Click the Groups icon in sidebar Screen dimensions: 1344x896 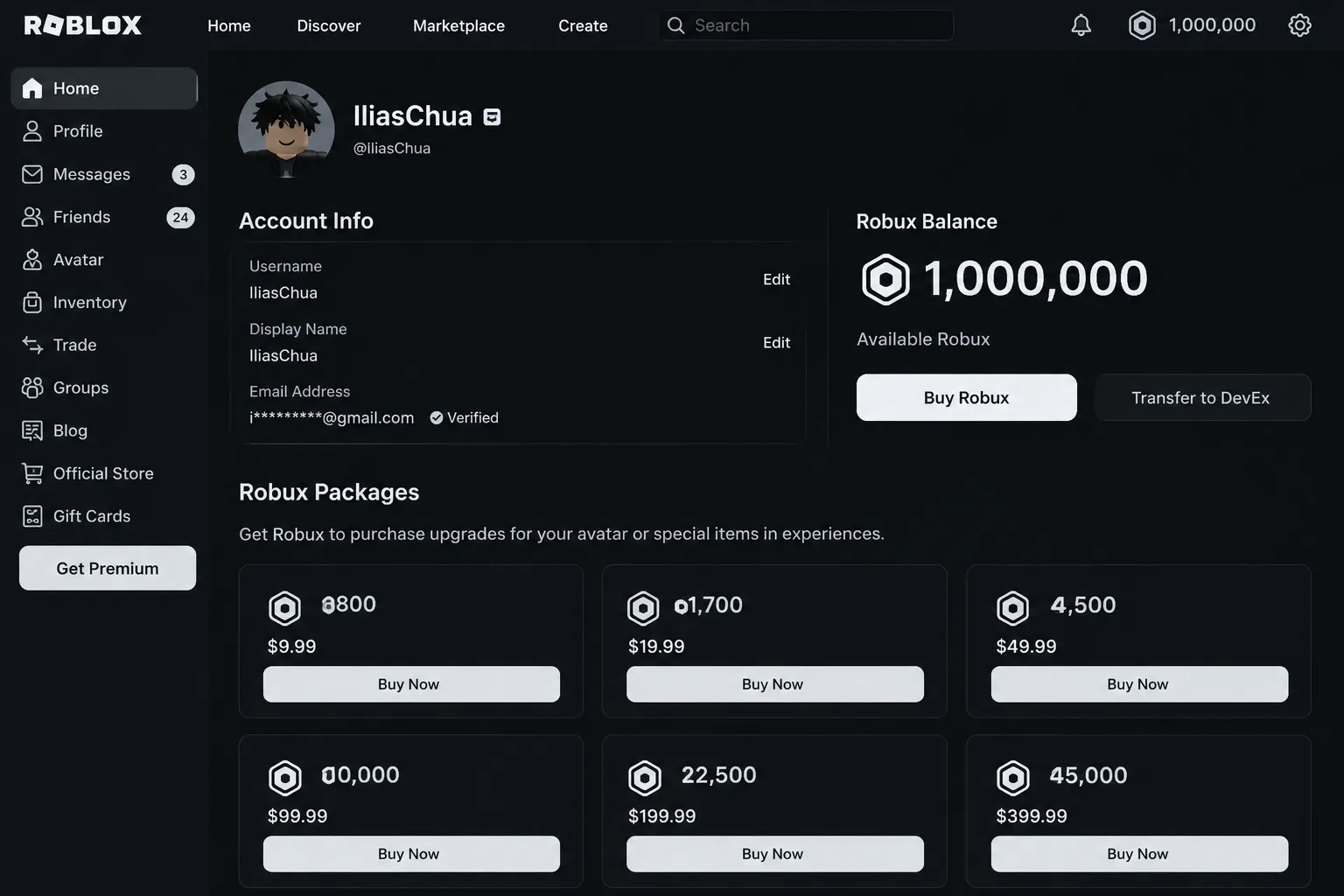coord(32,388)
